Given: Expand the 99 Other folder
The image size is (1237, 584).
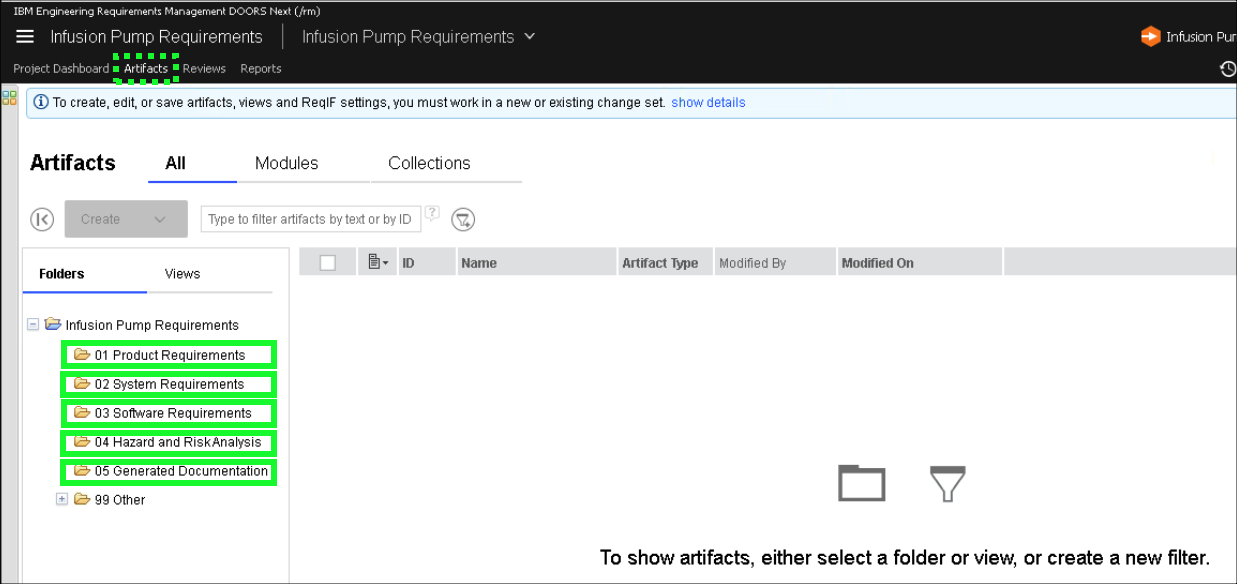Looking at the screenshot, I should (62, 500).
